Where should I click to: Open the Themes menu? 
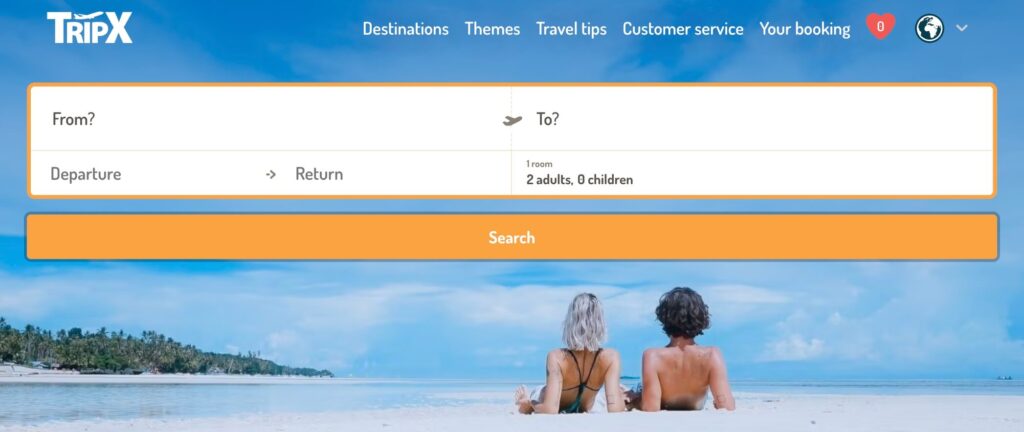(x=492, y=29)
